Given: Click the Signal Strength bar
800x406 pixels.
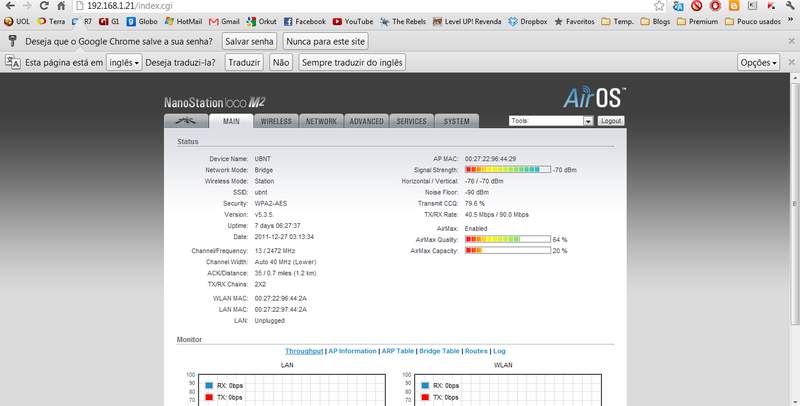Looking at the screenshot, I should click(x=508, y=169).
